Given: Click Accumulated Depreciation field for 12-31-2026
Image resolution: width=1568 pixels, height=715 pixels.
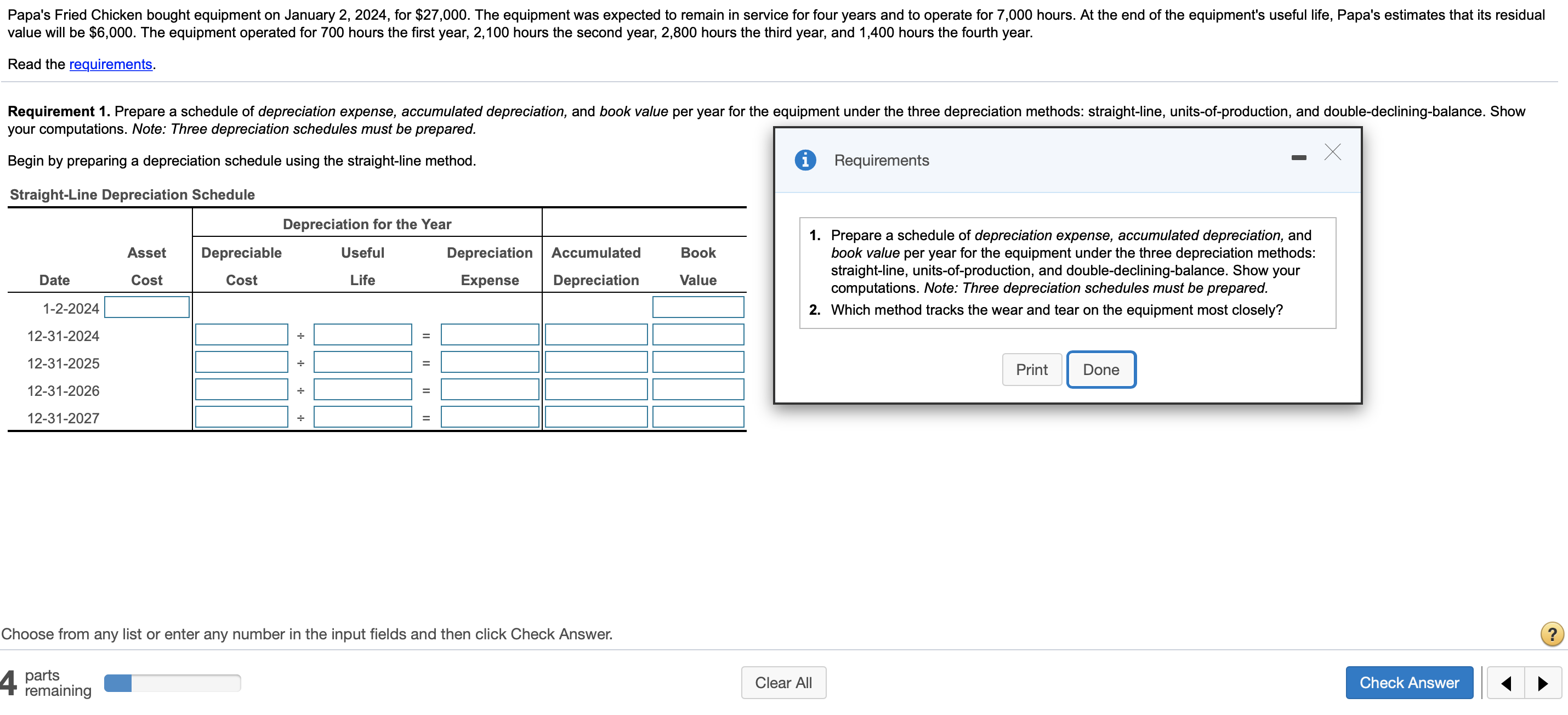Looking at the screenshot, I should pos(596,389).
